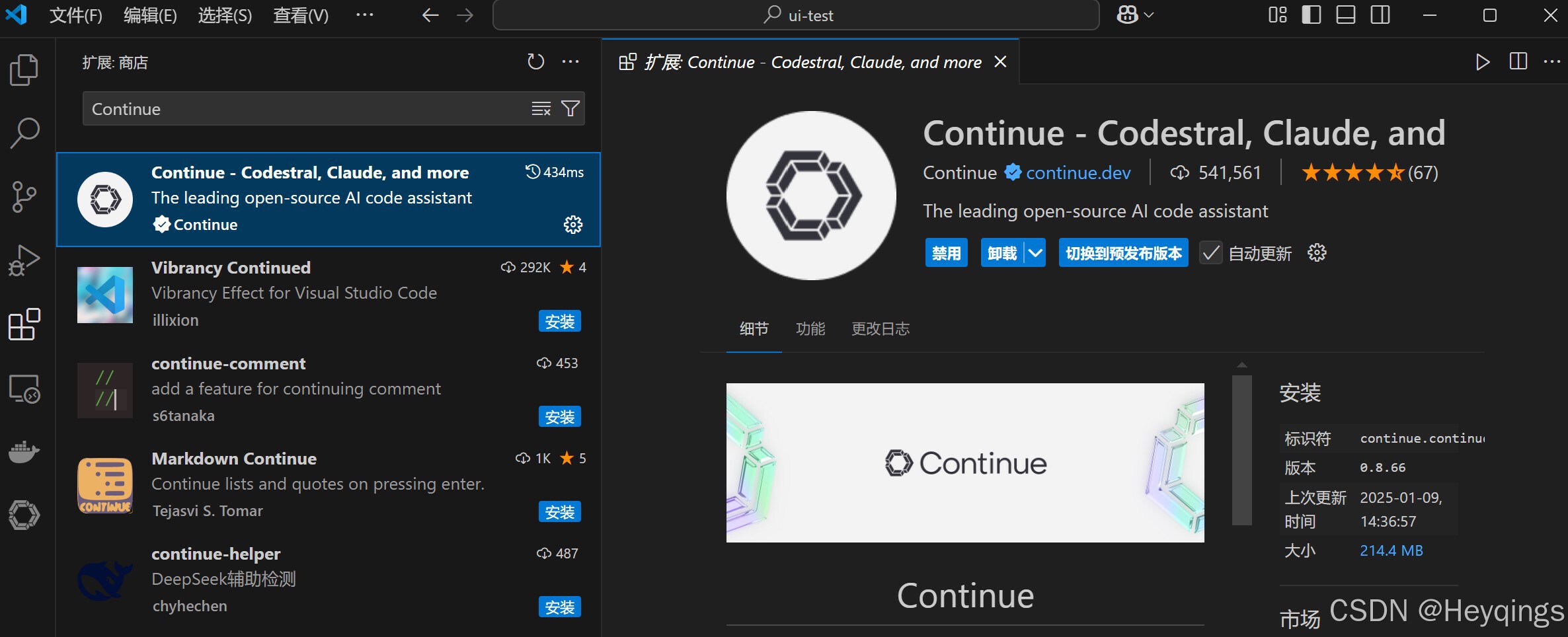Open the extension filter options

570,108
